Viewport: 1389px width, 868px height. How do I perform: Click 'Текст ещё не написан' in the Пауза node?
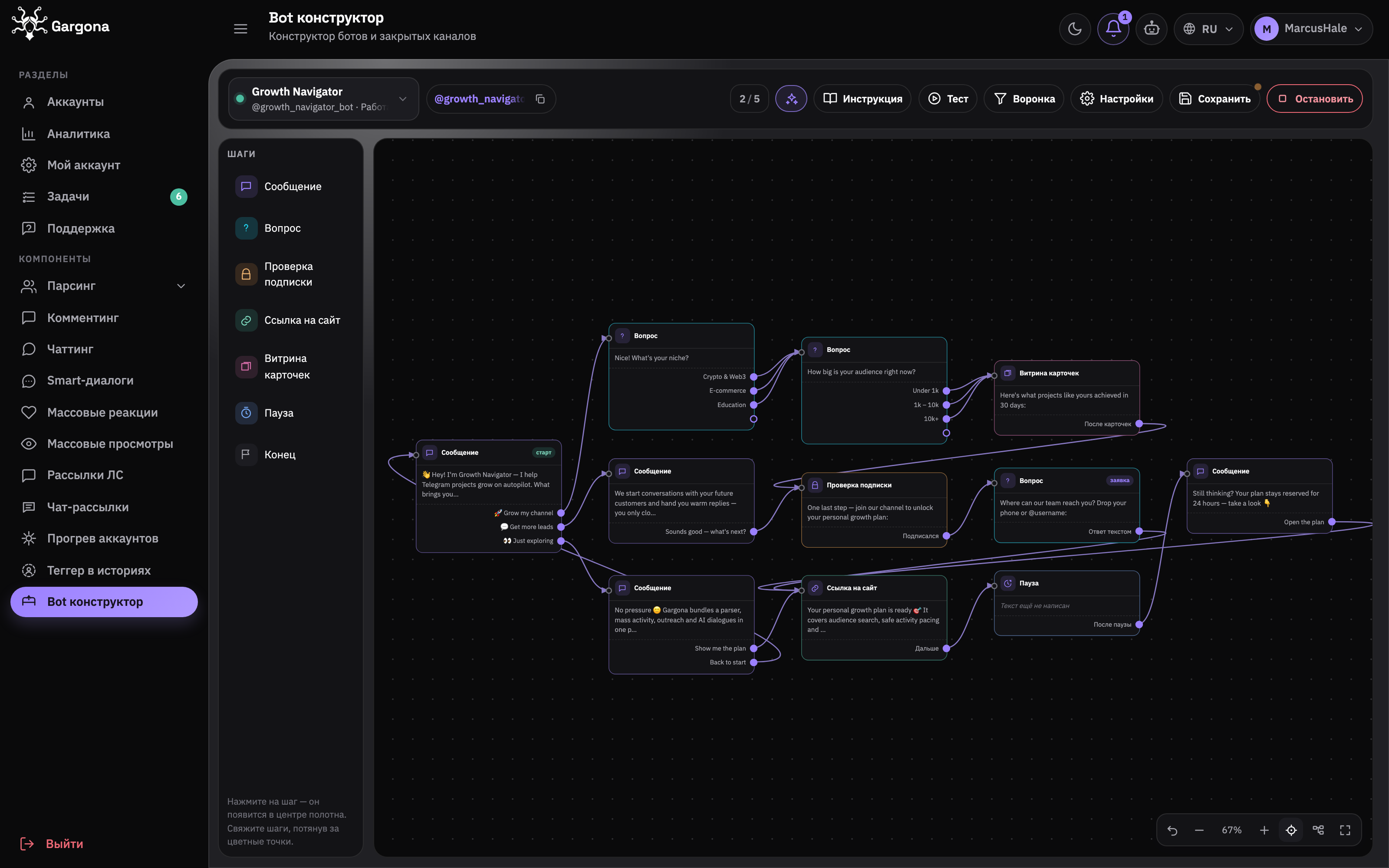coord(1034,606)
